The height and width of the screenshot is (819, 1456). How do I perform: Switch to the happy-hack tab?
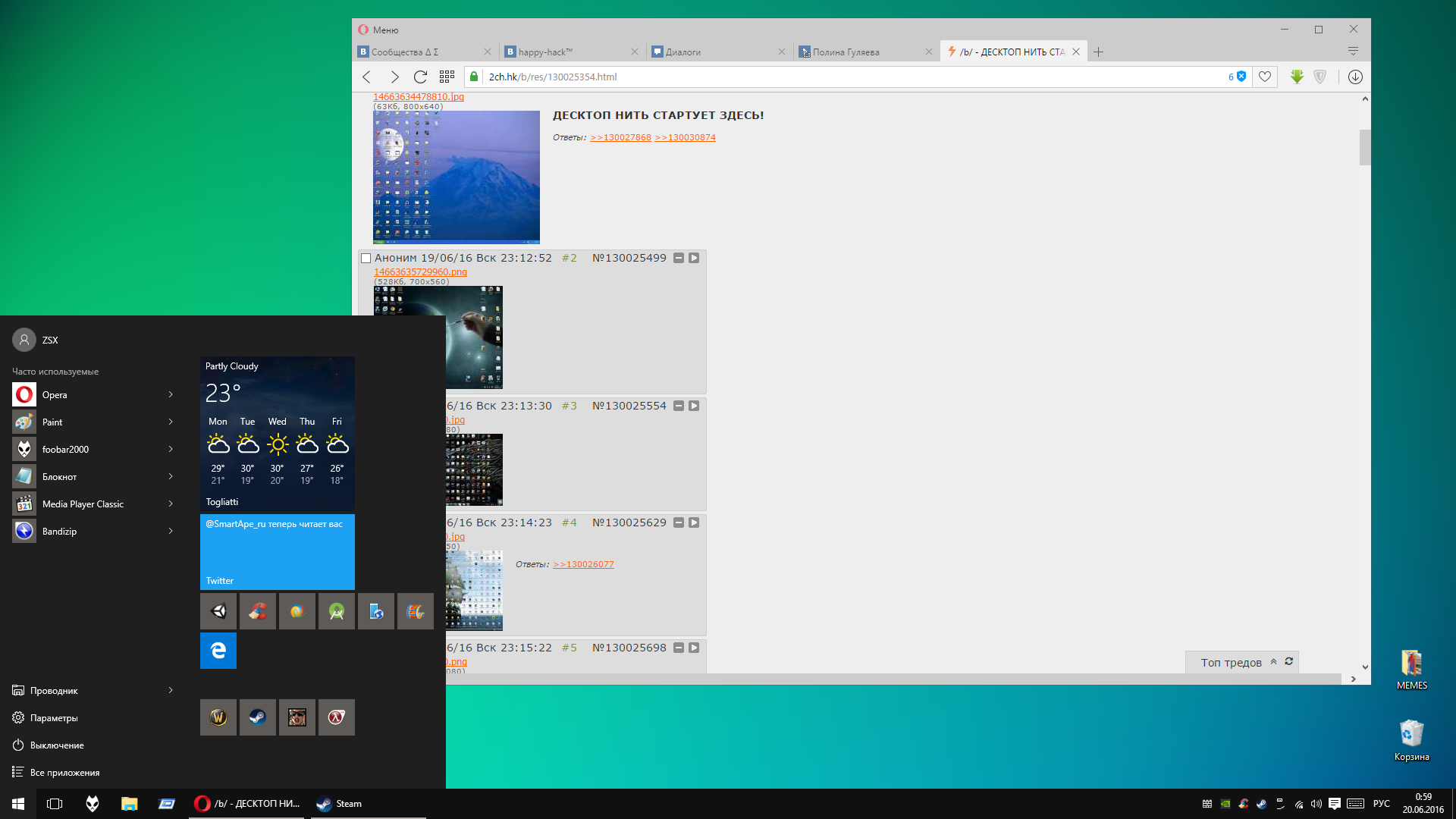coord(573,52)
